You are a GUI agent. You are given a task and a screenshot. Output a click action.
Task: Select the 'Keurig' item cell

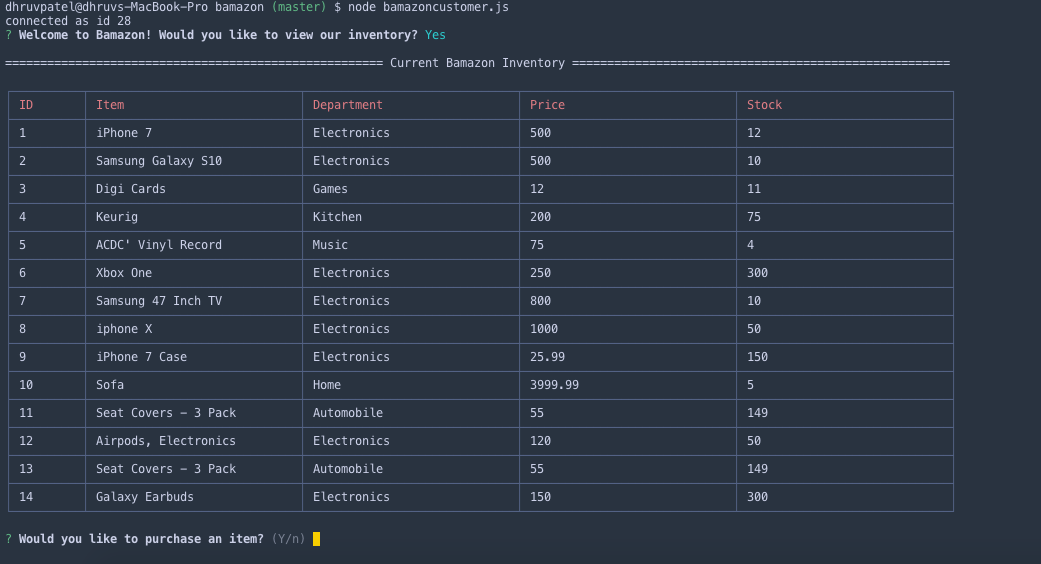click(117, 217)
